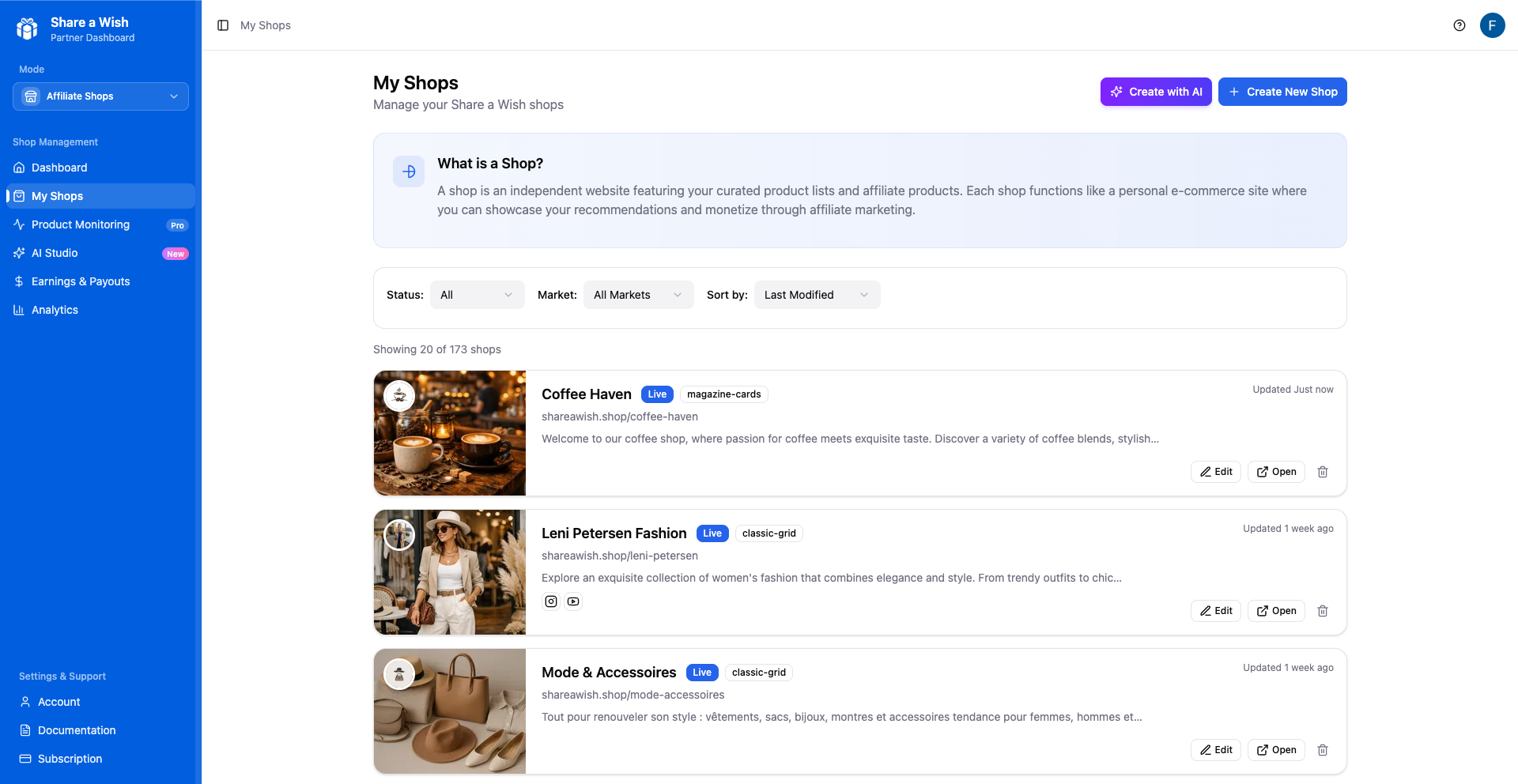Click the Pro badge on Product Monitoring
This screenshot has height=784, width=1518.
click(177, 225)
